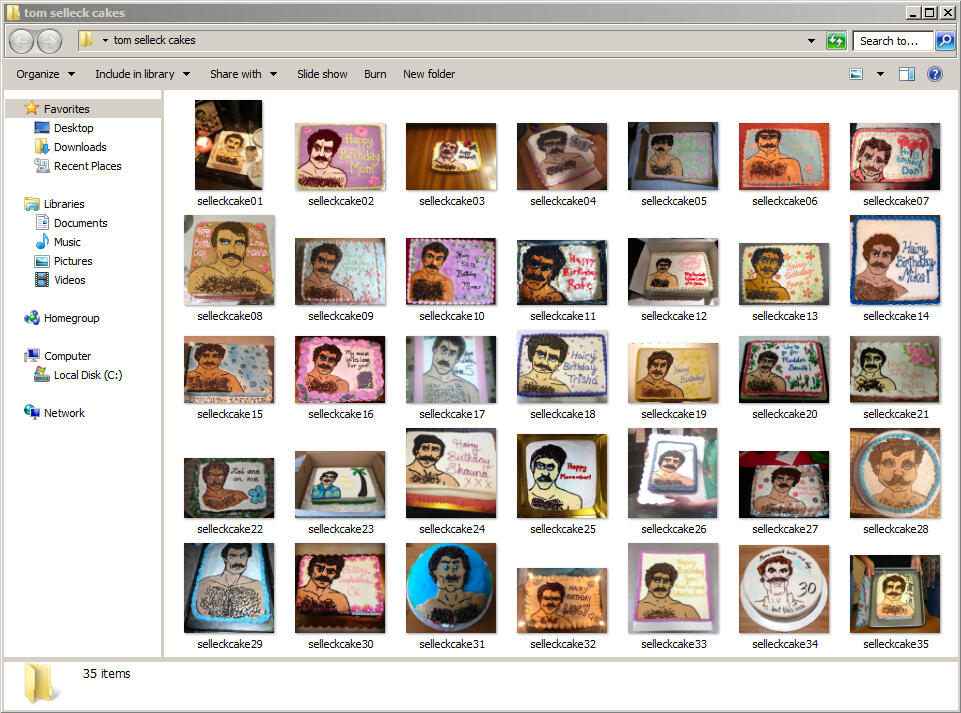Click the search magnifier icon
This screenshot has width=961, height=713.
click(x=944, y=41)
